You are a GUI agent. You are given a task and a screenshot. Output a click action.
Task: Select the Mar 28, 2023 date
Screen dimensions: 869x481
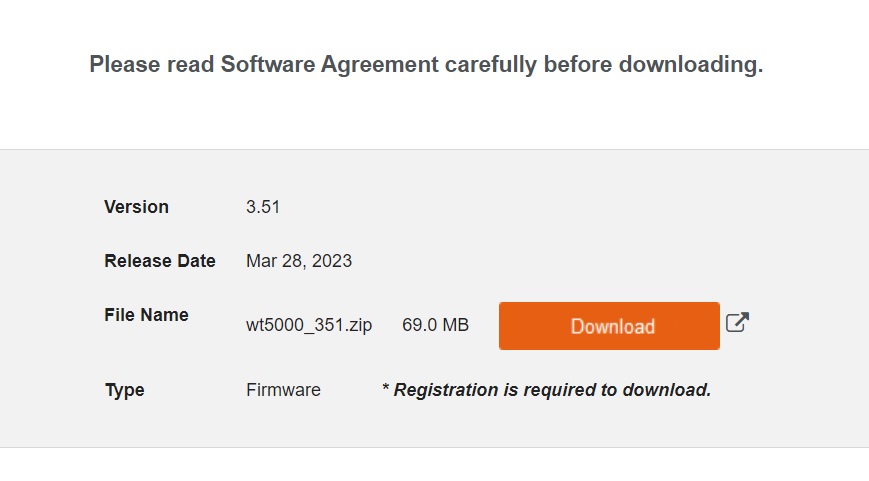[x=299, y=261]
